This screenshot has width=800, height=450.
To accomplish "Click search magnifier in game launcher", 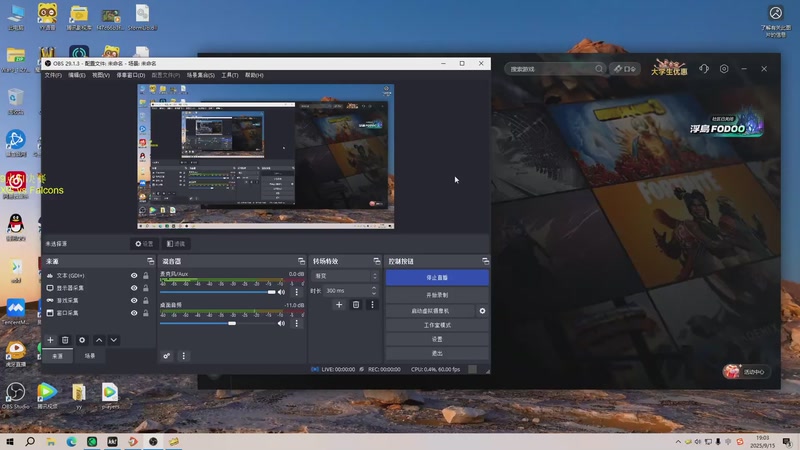I will [598, 69].
